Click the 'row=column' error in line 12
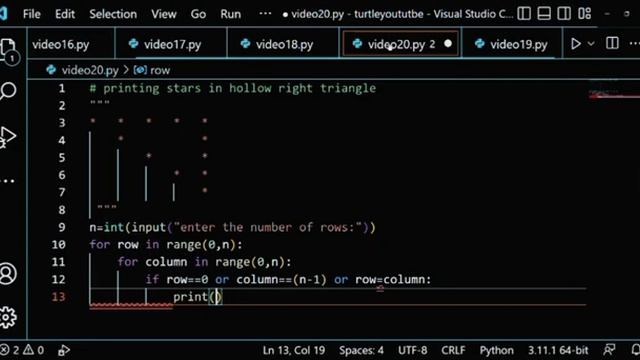The image size is (640, 360). point(389,280)
